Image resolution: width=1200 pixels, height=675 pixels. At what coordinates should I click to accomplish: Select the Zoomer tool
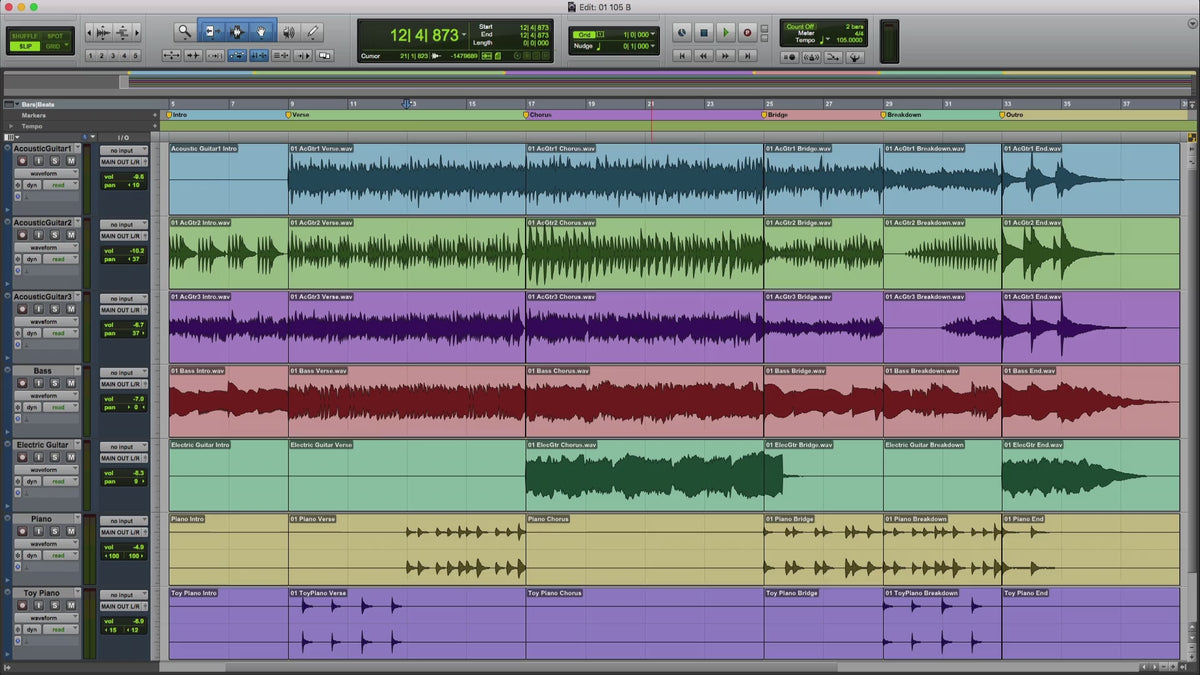185,32
